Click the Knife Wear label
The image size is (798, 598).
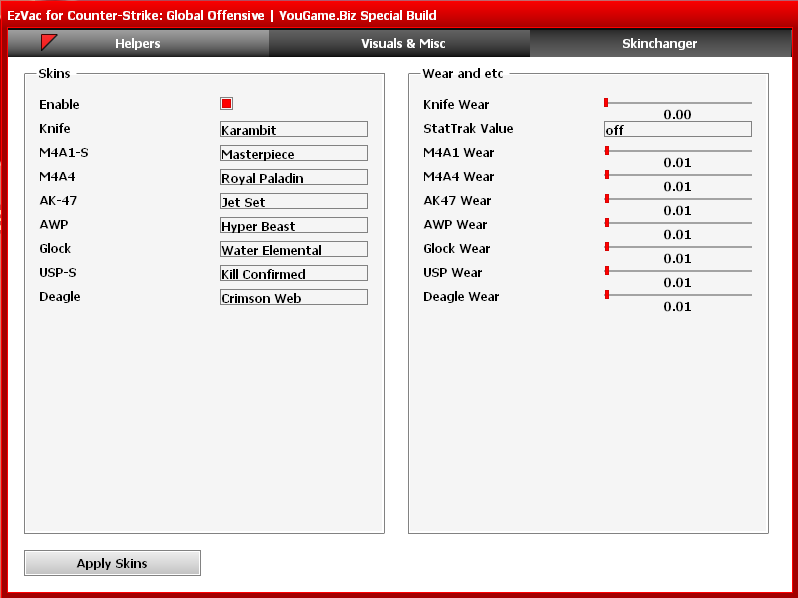point(456,104)
